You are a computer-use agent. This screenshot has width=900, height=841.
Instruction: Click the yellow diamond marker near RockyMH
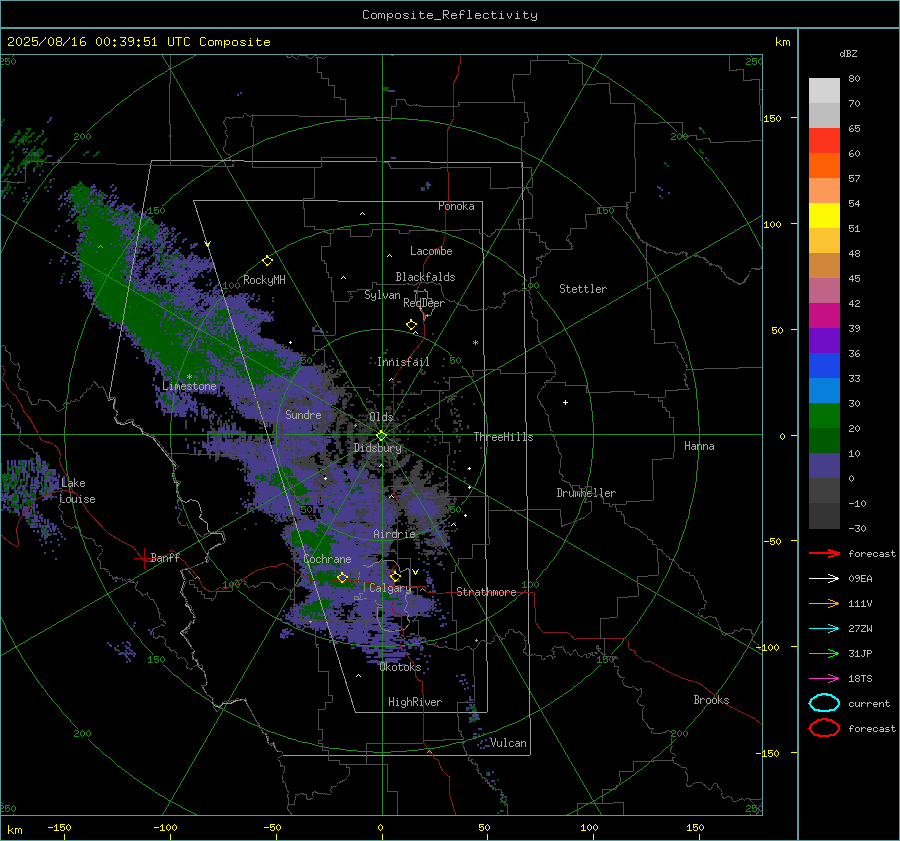pos(267,261)
